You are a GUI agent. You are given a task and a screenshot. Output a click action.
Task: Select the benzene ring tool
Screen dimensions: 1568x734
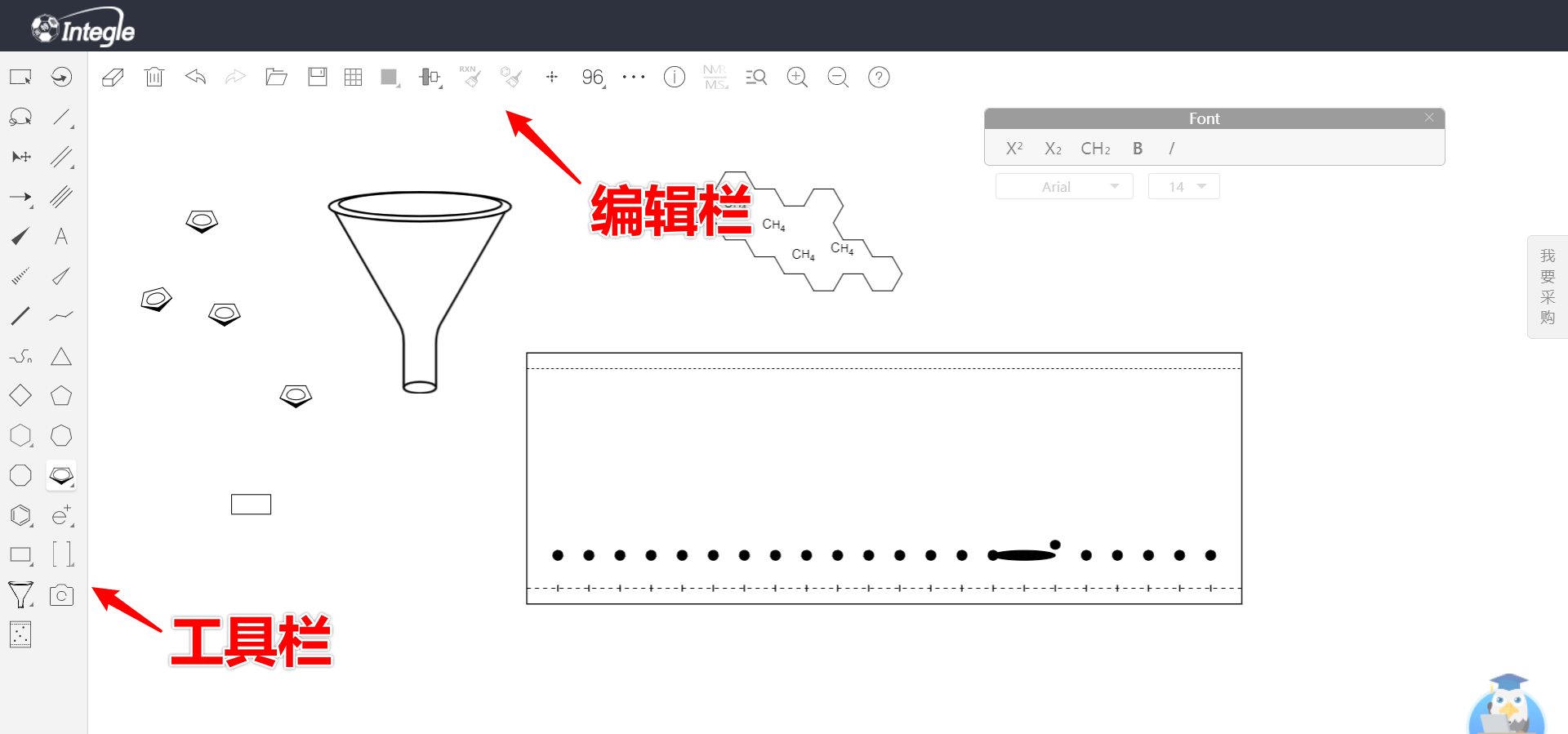(20, 515)
